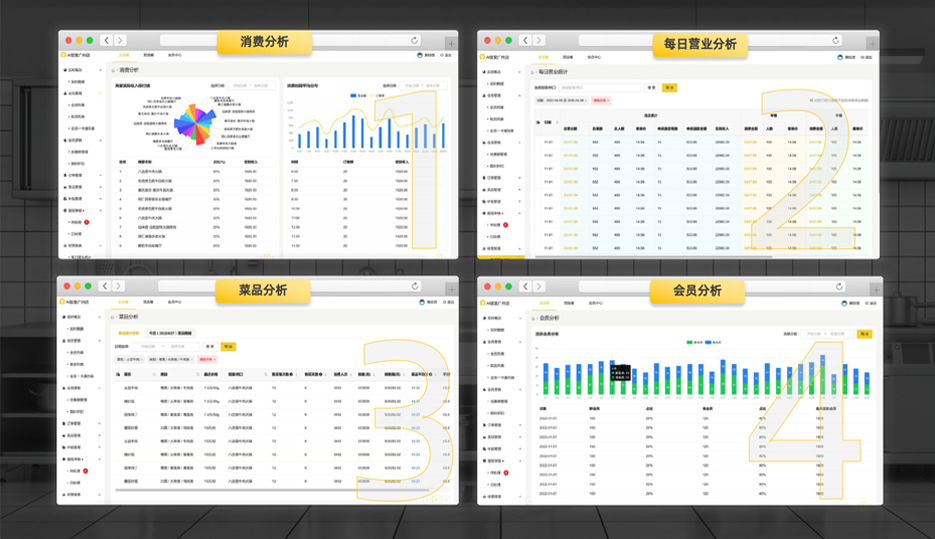Remove the red filter tag in the 每日营业分析 window

[602, 101]
